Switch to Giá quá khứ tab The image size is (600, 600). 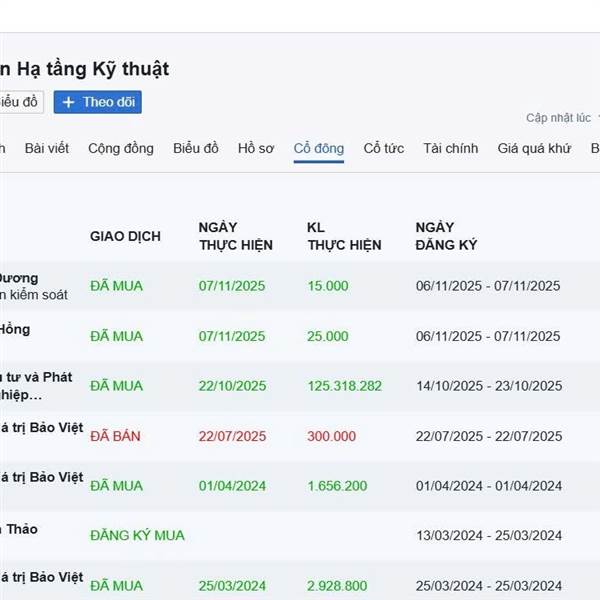pyautogui.click(x=534, y=148)
